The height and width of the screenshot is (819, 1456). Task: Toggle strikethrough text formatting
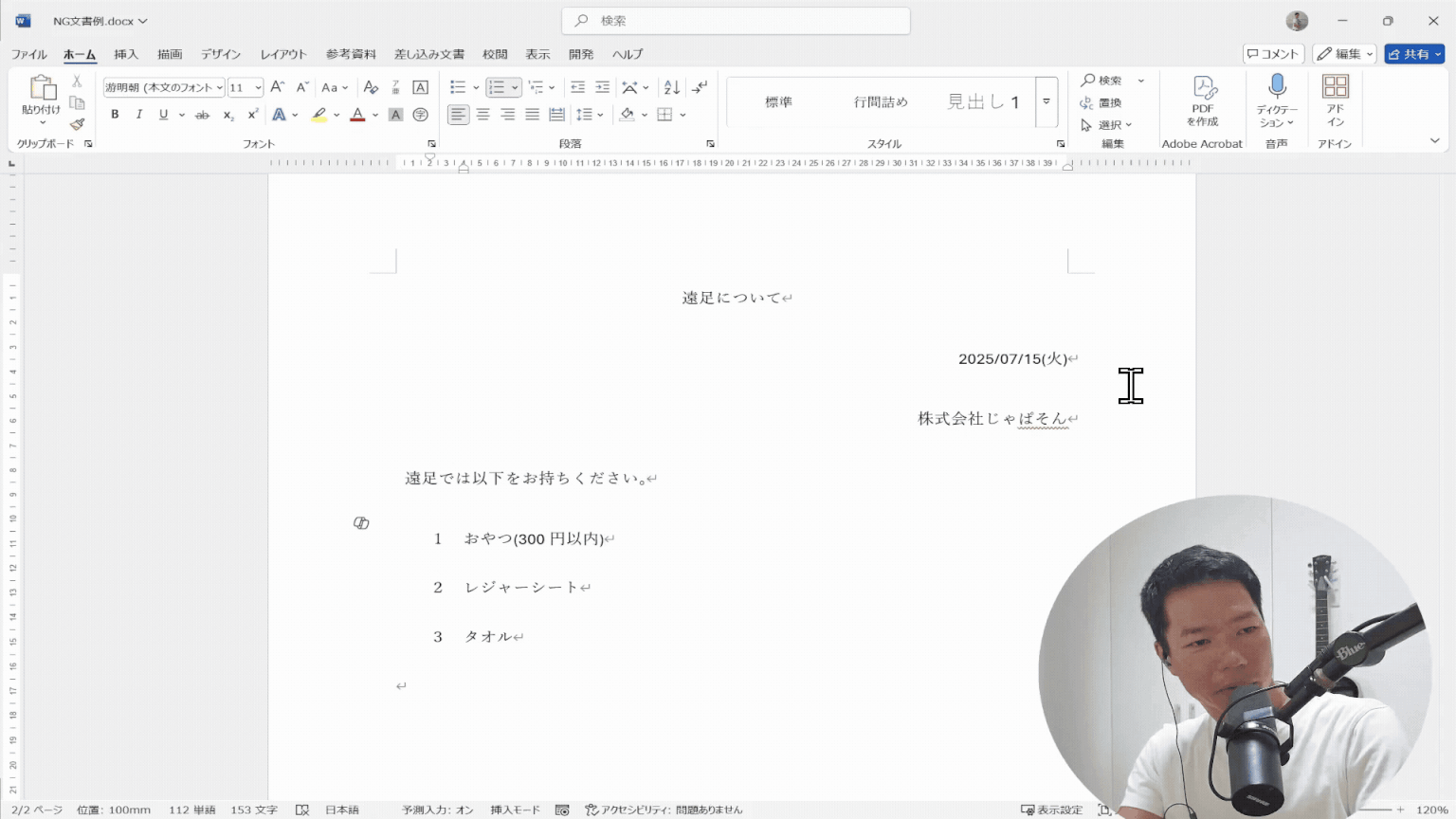(202, 115)
